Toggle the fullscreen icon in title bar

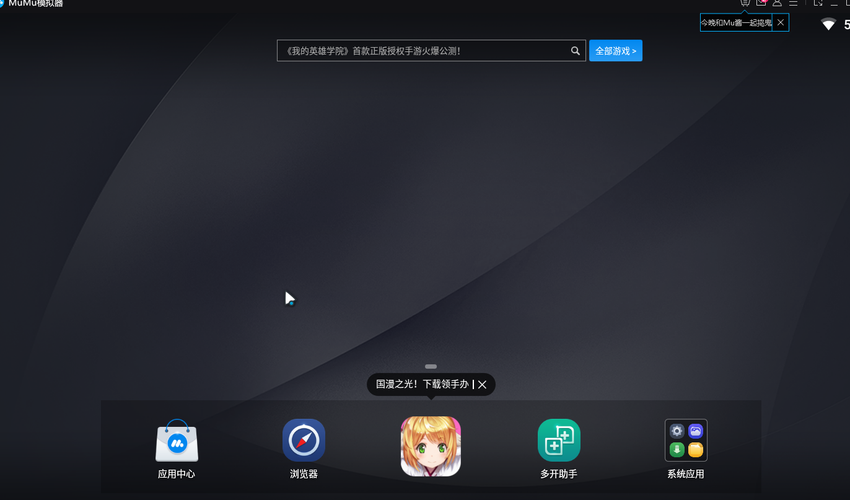click(x=818, y=4)
